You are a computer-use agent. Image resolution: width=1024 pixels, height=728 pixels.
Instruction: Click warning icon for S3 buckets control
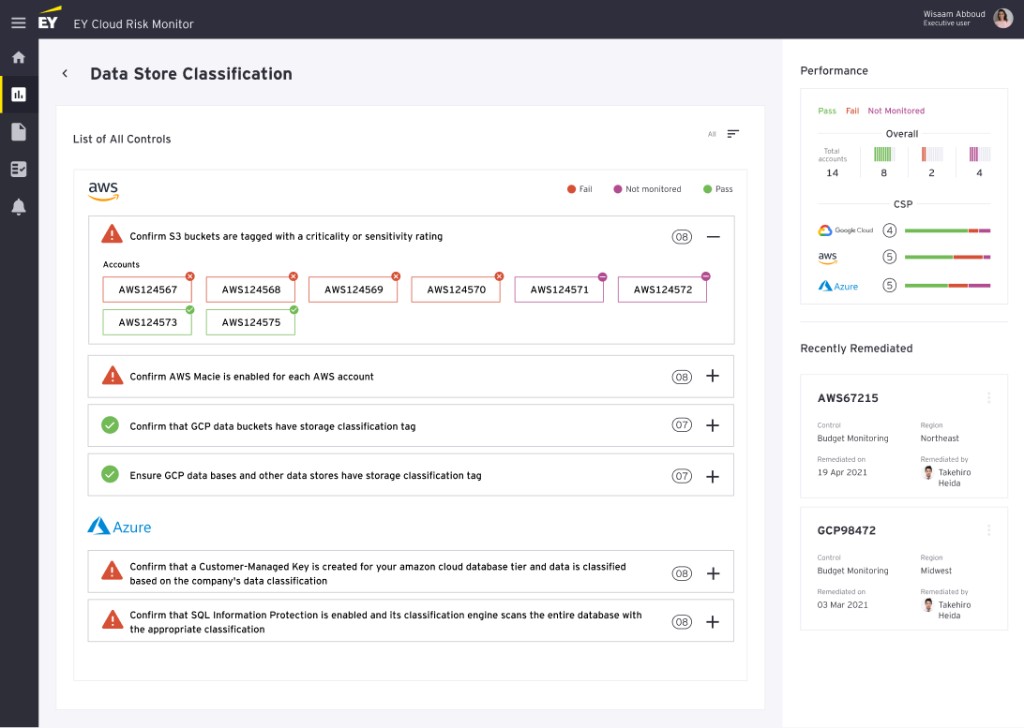point(112,234)
